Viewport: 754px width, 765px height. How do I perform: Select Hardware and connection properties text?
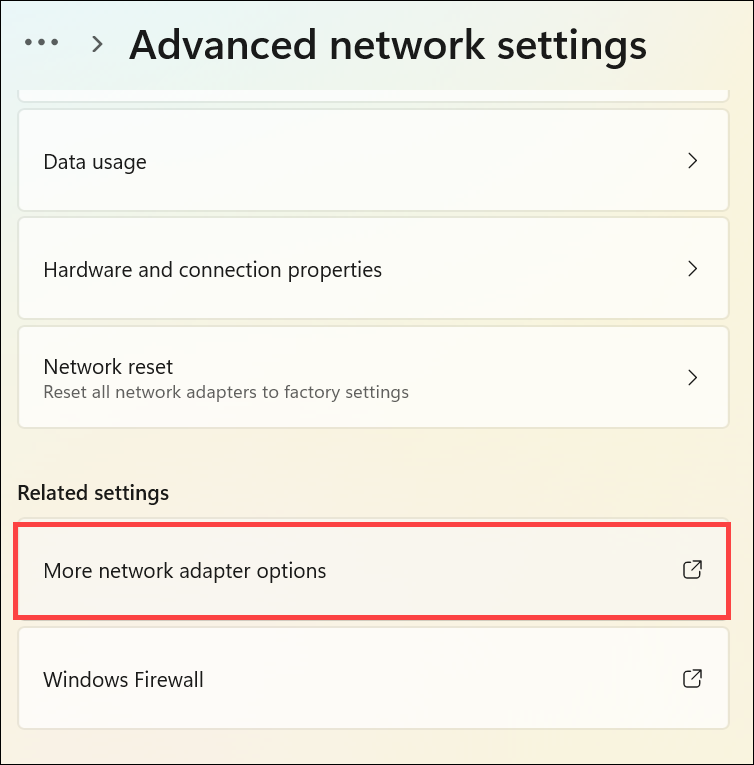point(212,270)
